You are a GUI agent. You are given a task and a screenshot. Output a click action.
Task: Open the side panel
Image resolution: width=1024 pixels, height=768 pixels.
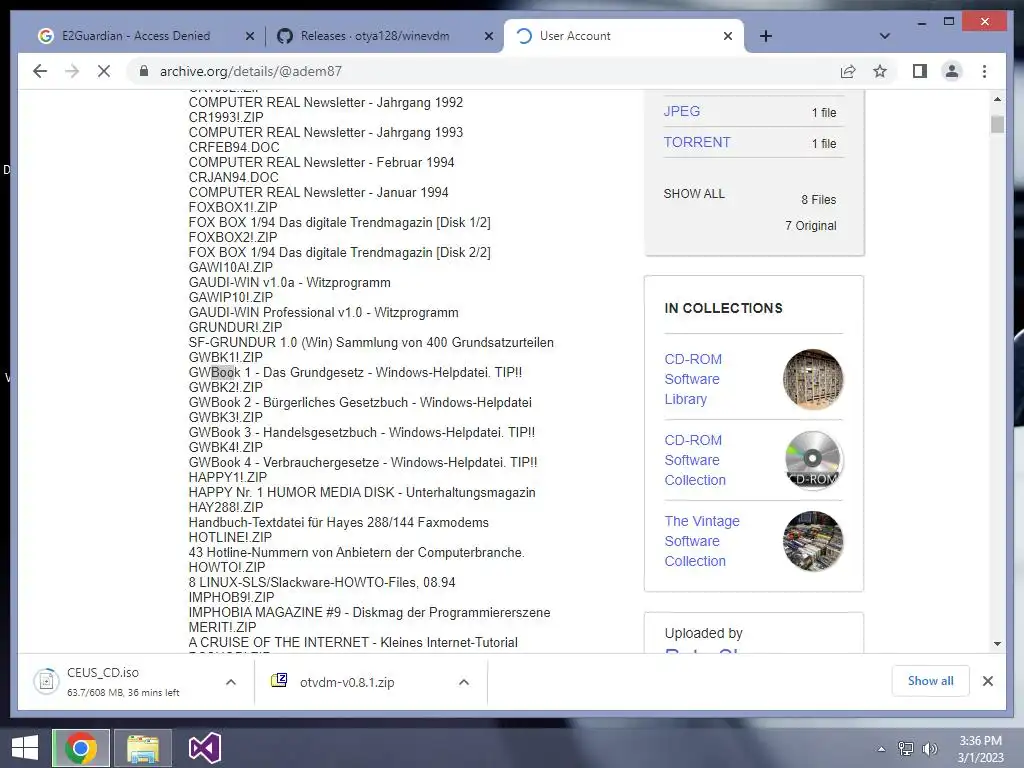920,71
